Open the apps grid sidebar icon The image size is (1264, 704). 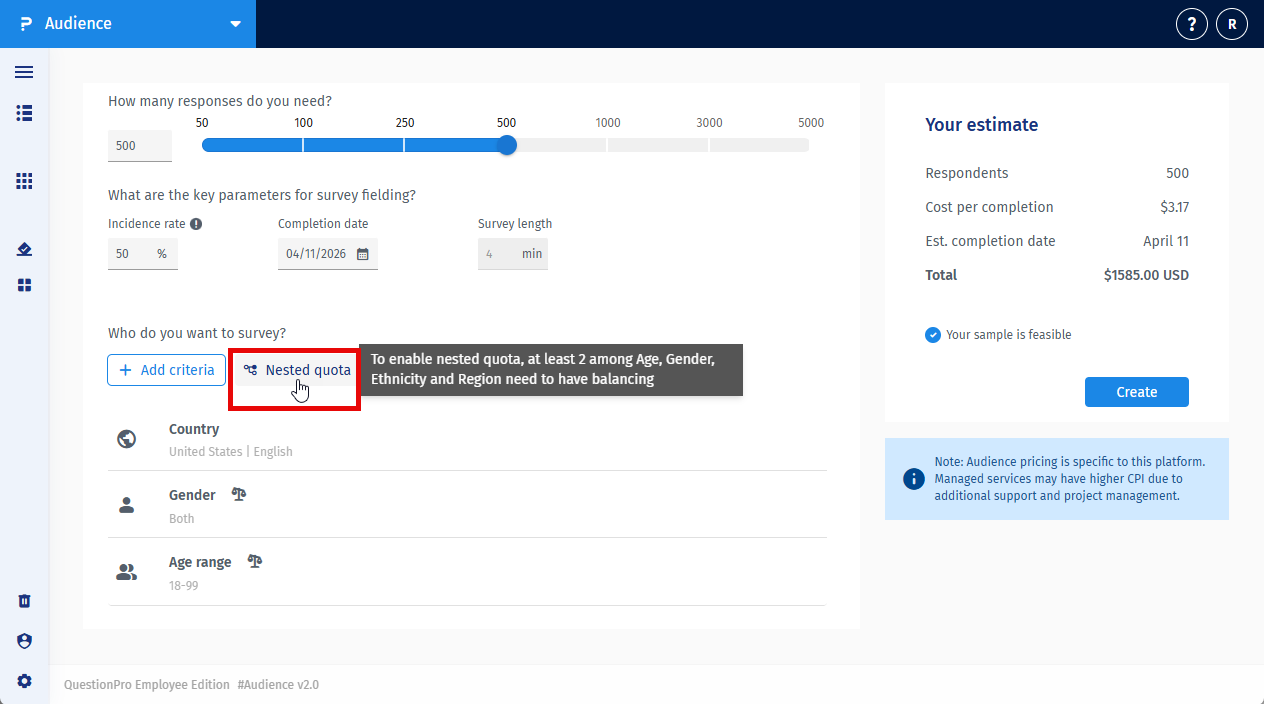[x=24, y=181]
